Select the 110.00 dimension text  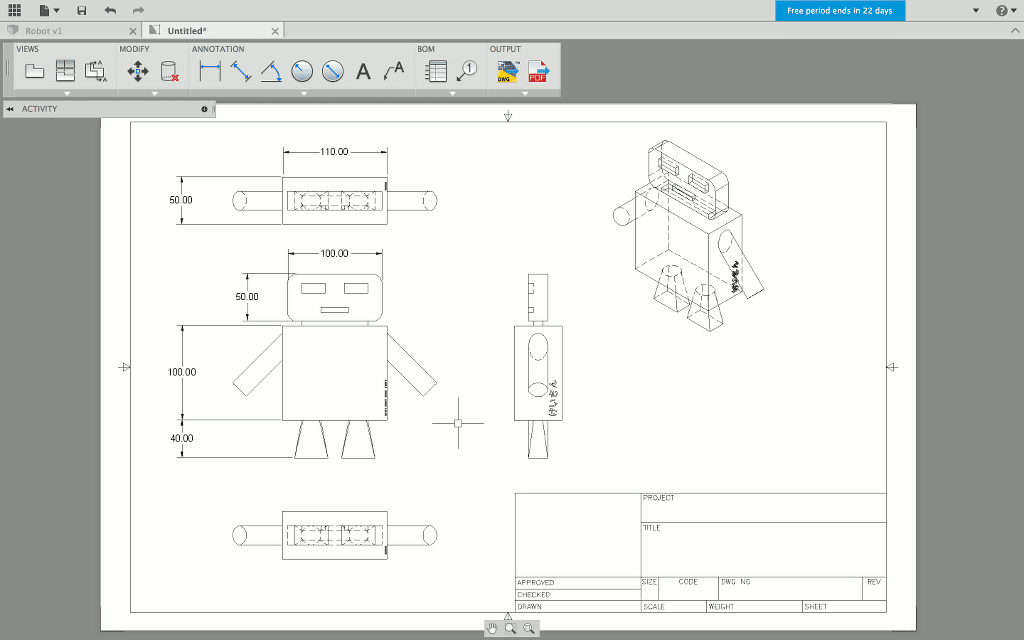334,152
